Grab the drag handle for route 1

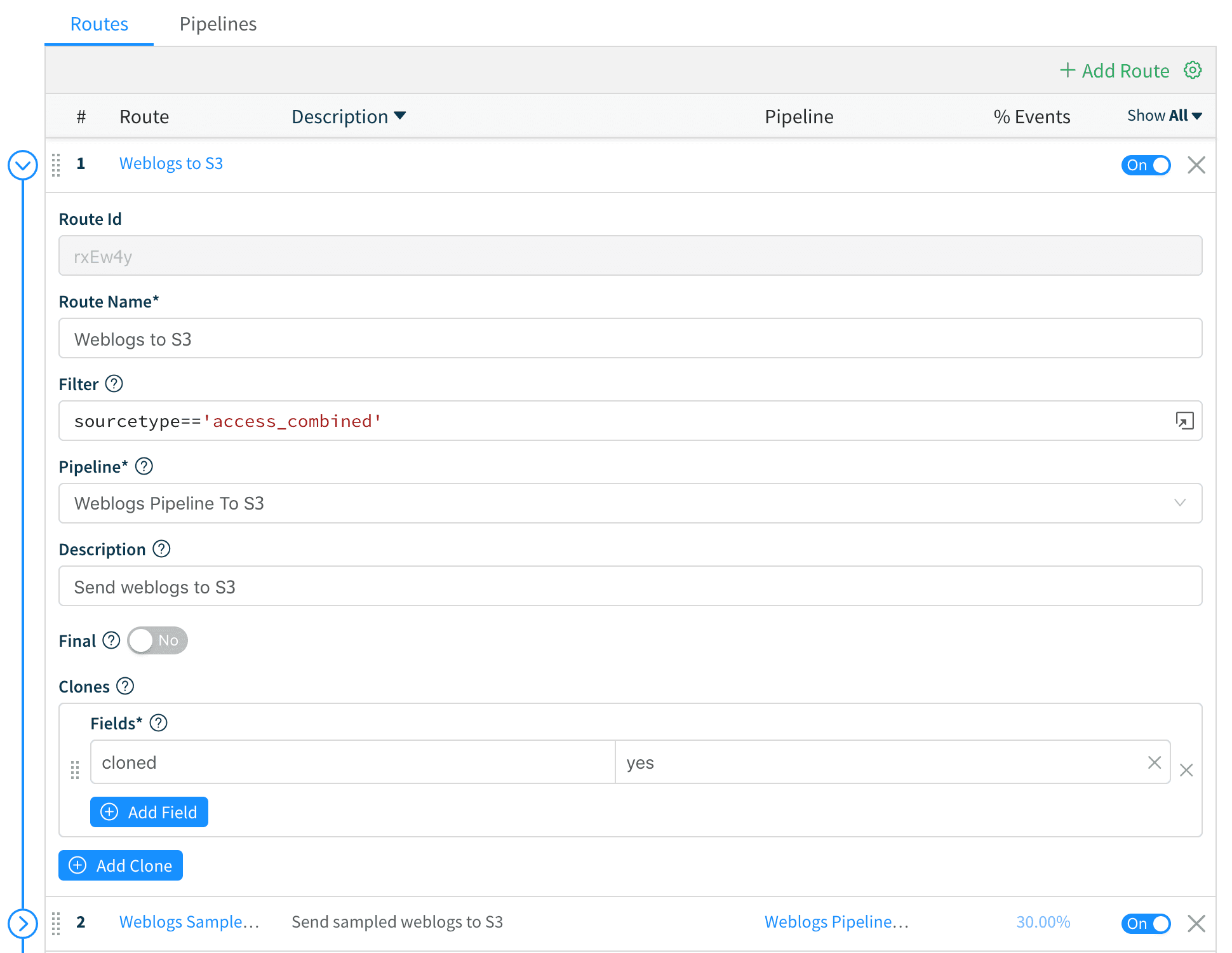(56, 165)
